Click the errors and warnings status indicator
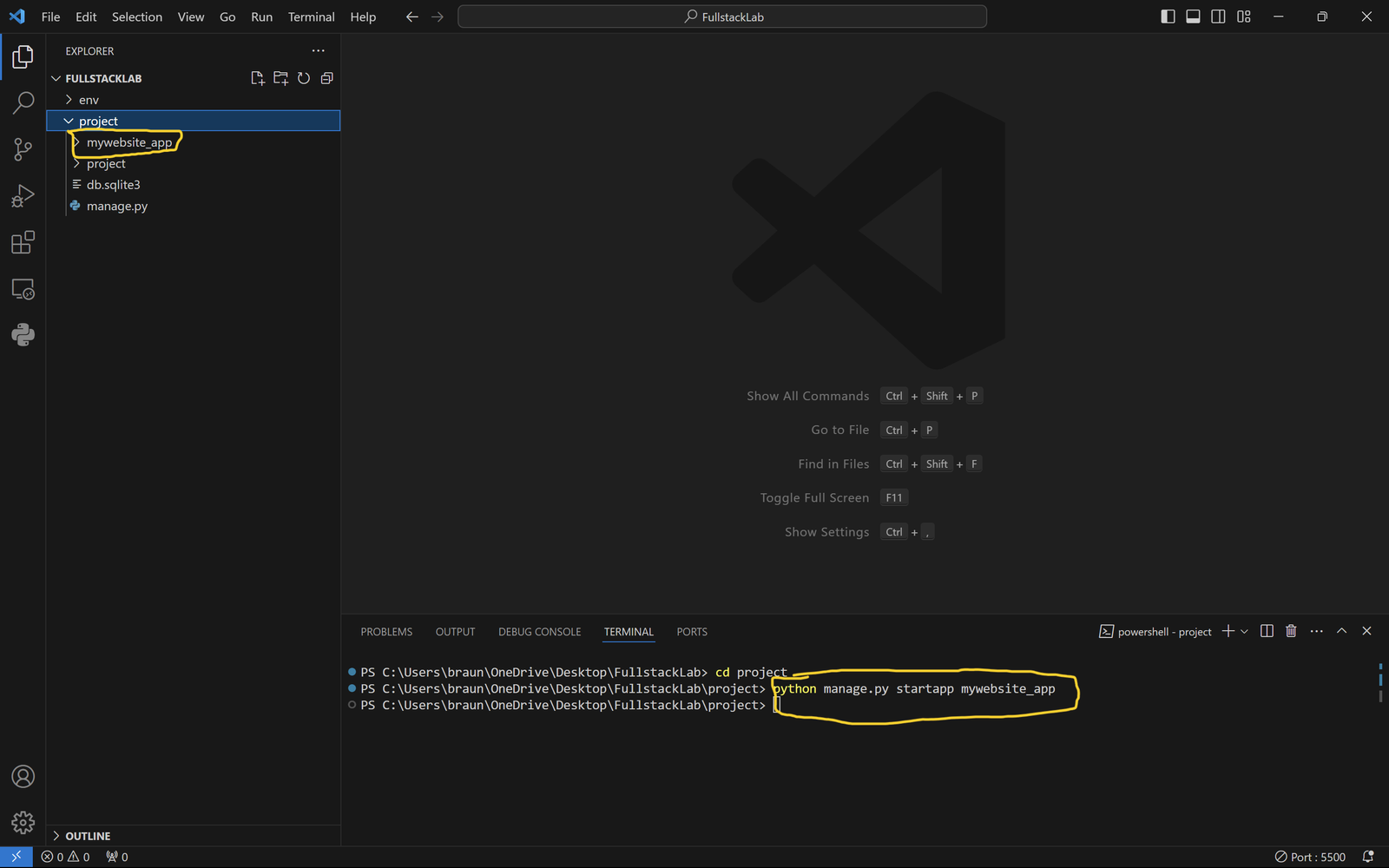This screenshot has width=1389, height=868. (x=66, y=857)
